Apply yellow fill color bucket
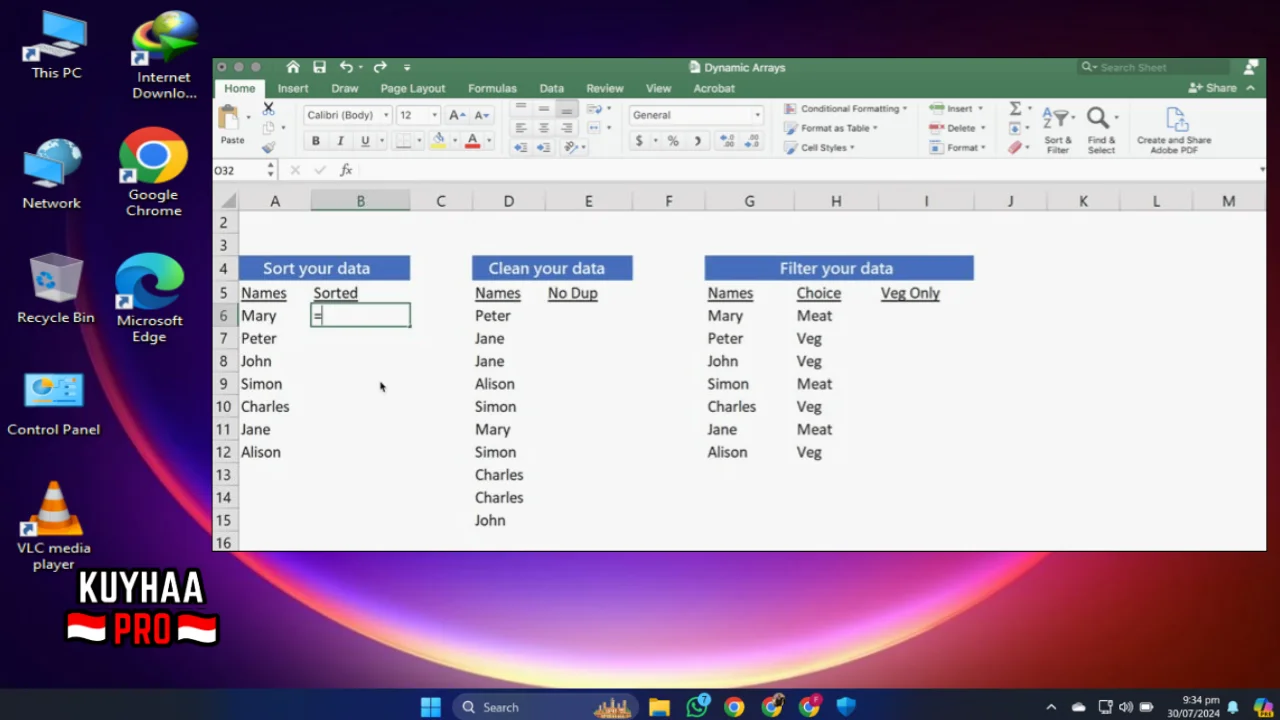Image resolution: width=1280 pixels, height=720 pixels. click(x=438, y=141)
